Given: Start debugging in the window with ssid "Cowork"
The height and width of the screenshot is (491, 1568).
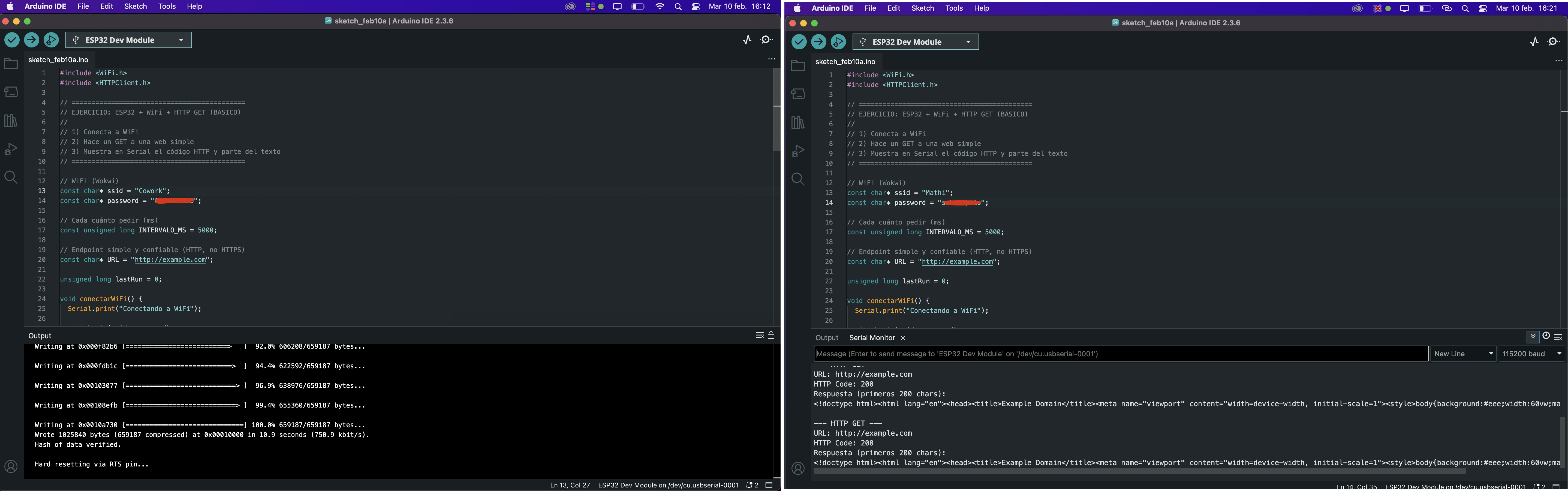Looking at the screenshot, I should (x=51, y=40).
